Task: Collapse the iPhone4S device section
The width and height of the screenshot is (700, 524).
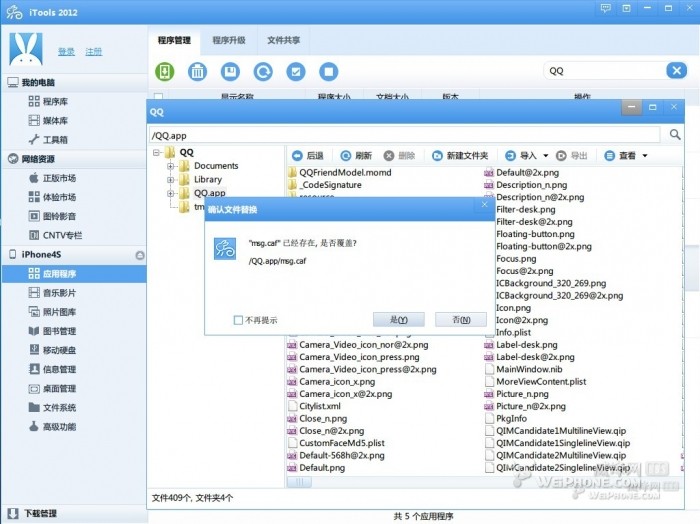Action: coord(140,255)
